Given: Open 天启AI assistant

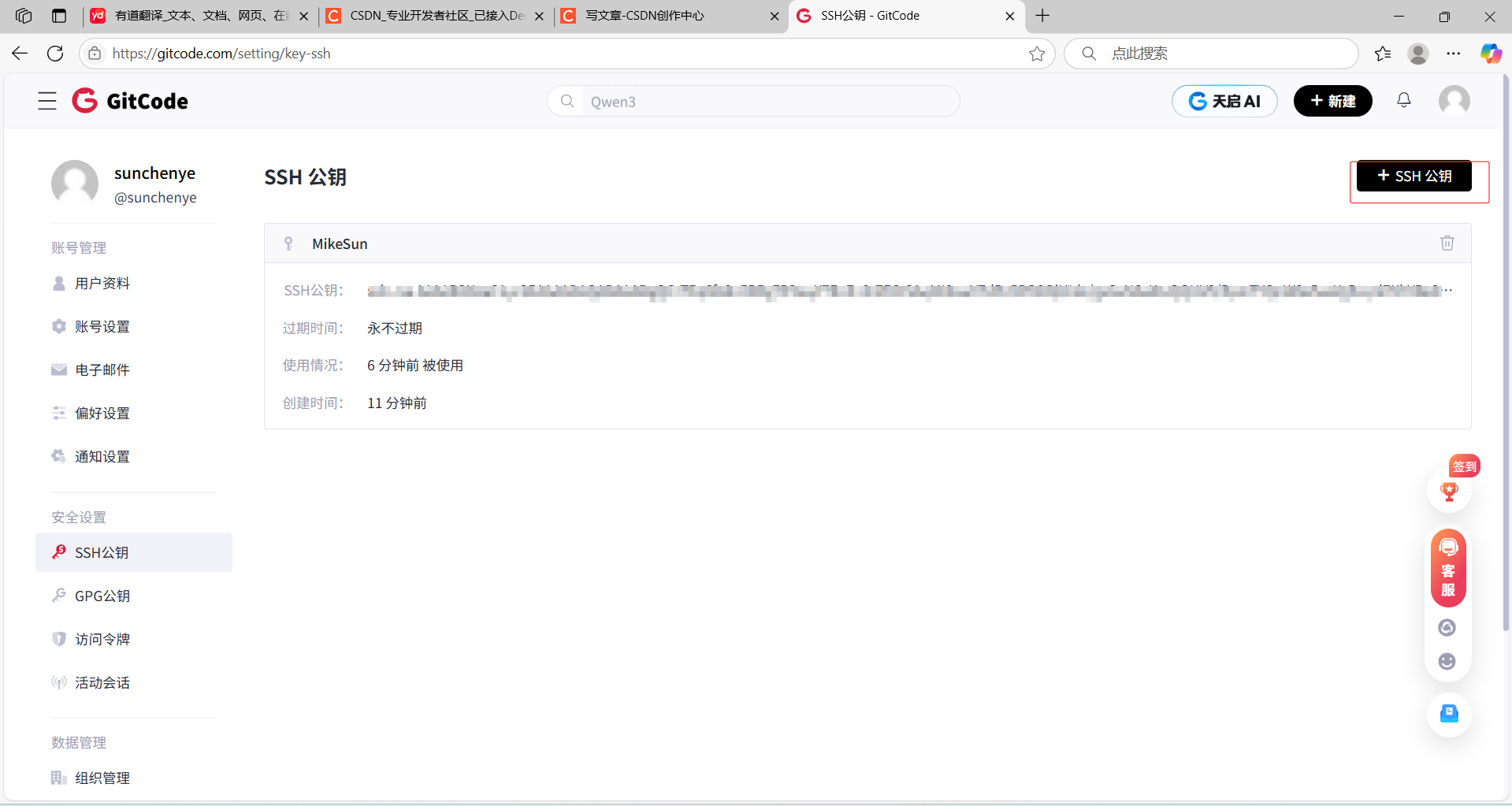Looking at the screenshot, I should (1224, 100).
